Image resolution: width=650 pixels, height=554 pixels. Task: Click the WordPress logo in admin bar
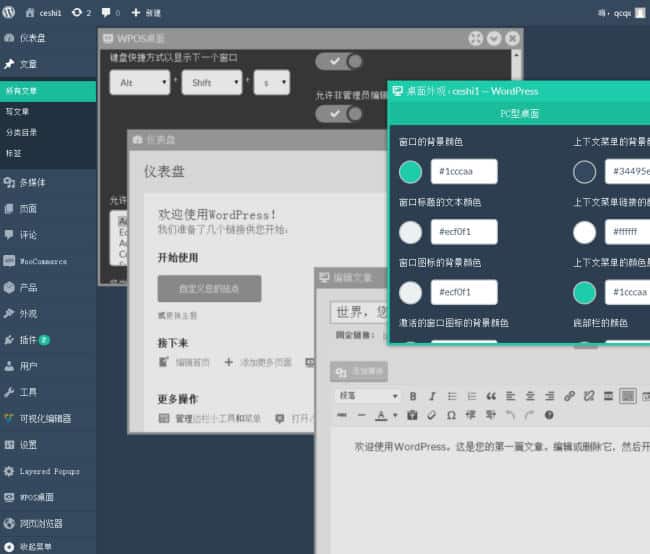point(8,12)
